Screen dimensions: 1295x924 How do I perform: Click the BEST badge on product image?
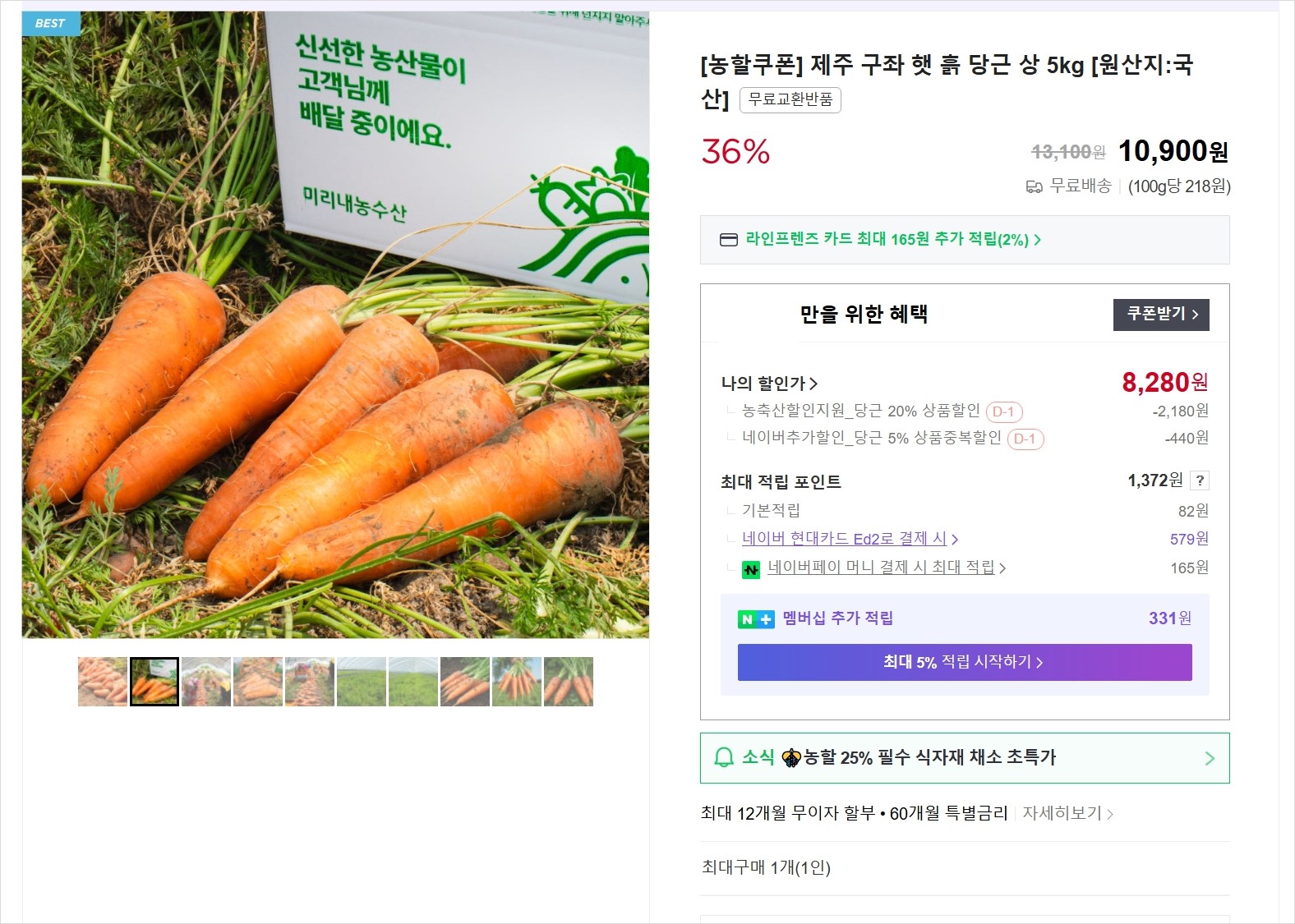tap(50, 23)
